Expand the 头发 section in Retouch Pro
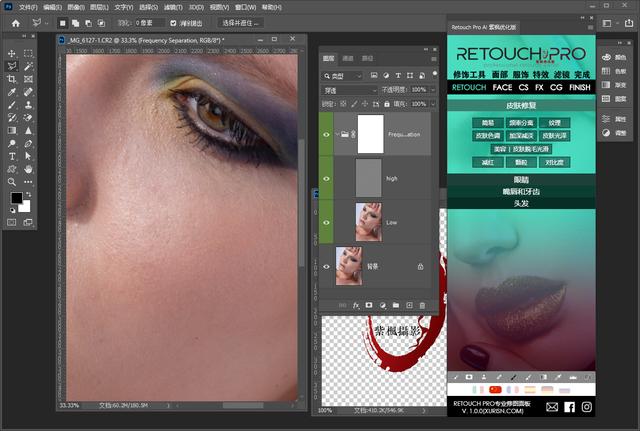The image size is (640, 431). (521, 203)
